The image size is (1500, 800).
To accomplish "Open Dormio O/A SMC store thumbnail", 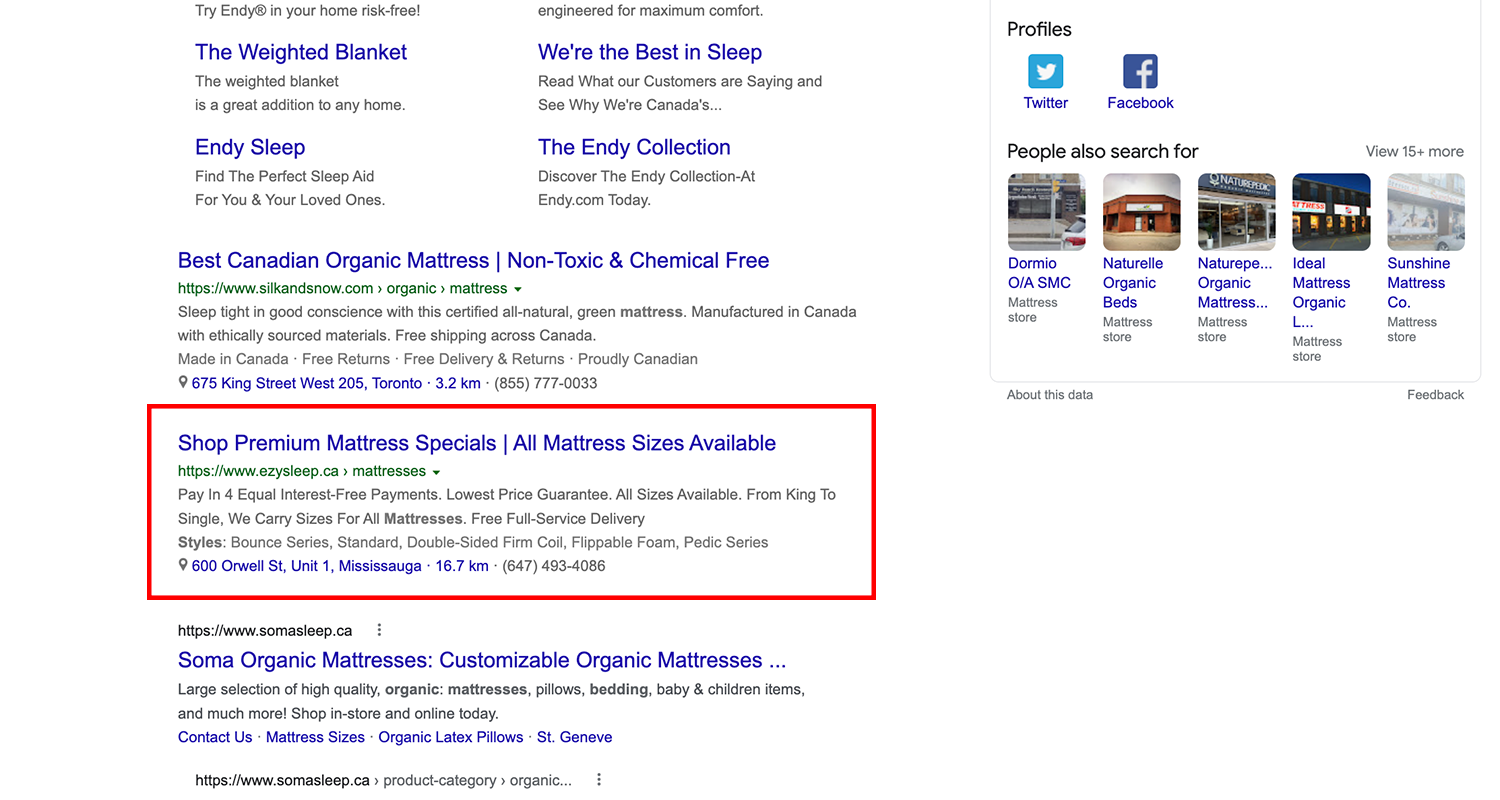I will [x=1046, y=211].
